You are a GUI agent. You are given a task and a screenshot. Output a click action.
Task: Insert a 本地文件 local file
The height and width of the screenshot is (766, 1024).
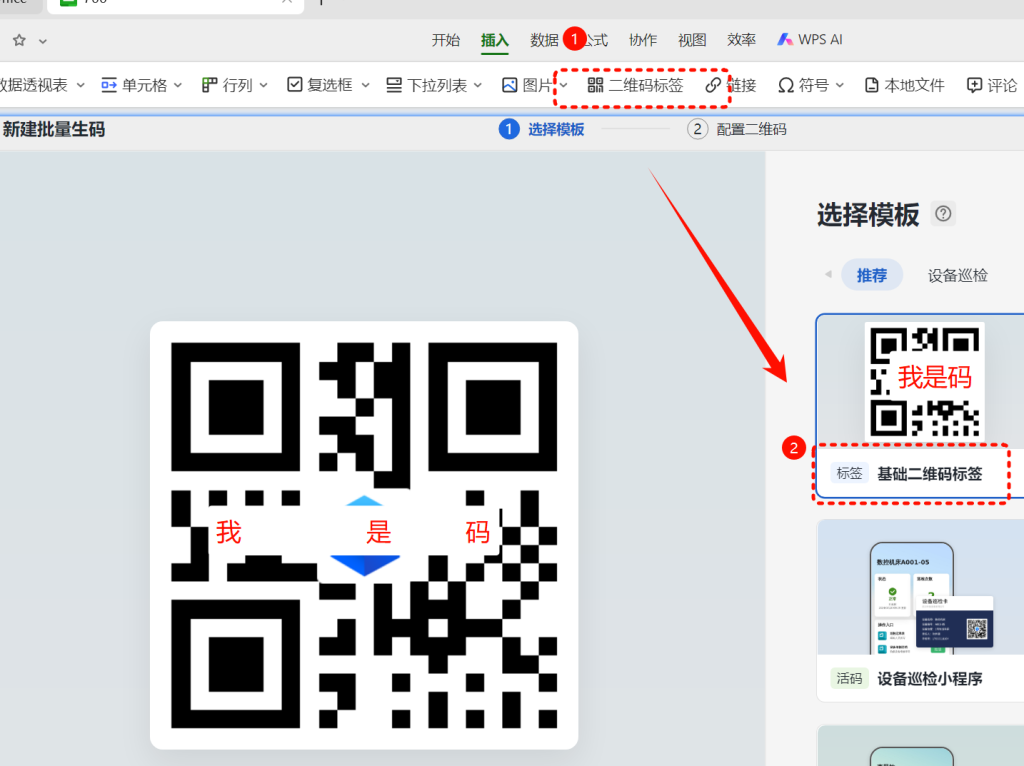(904, 85)
